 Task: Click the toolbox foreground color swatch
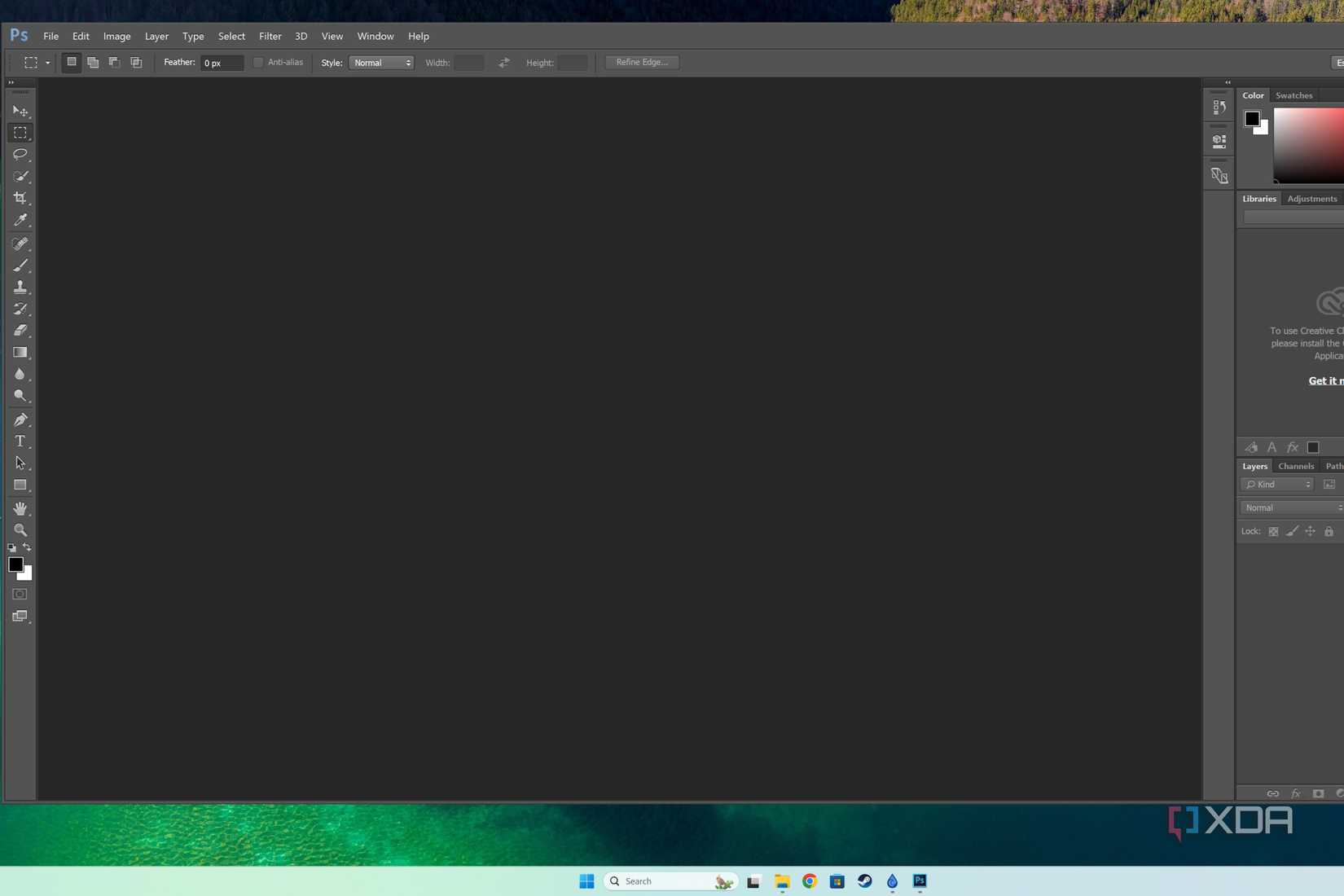15,564
